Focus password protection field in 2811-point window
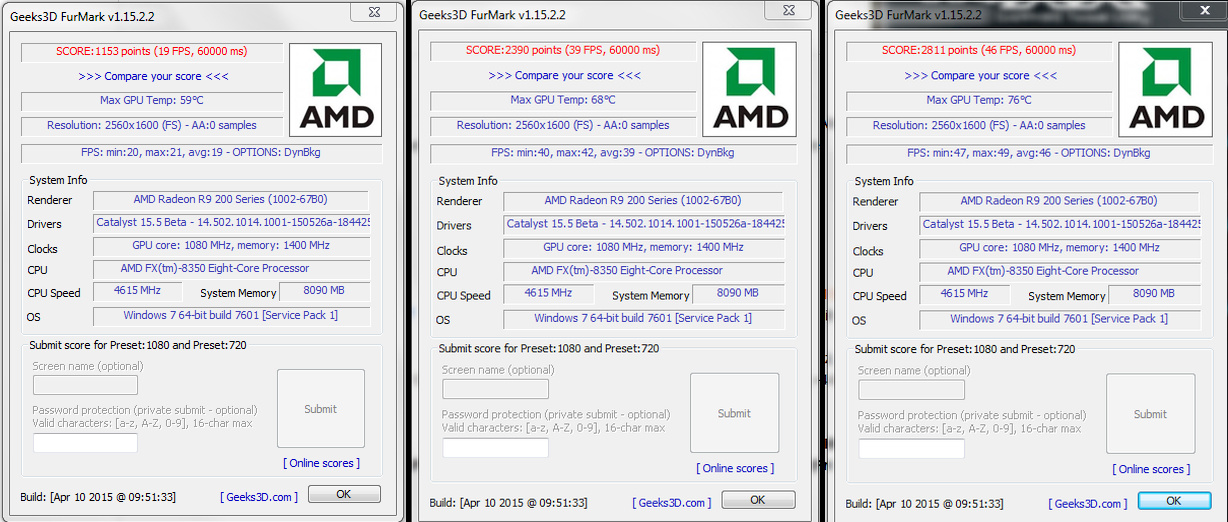Viewport: 1228px width, 522px height. point(912,449)
